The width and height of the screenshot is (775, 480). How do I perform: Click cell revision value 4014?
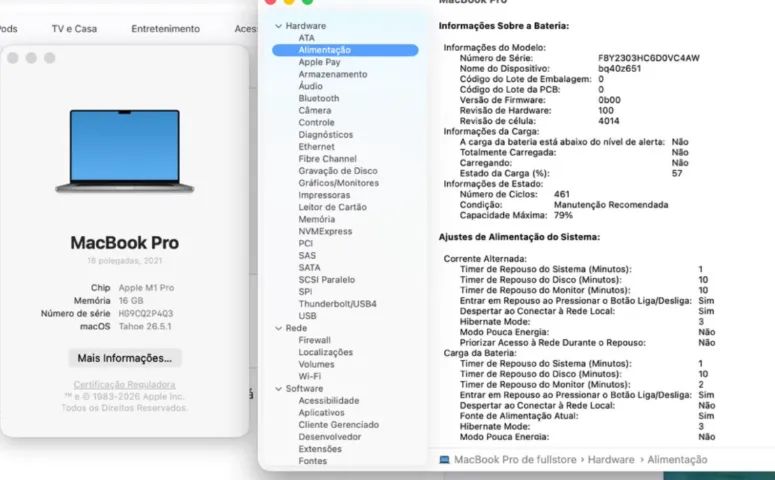click(608, 121)
